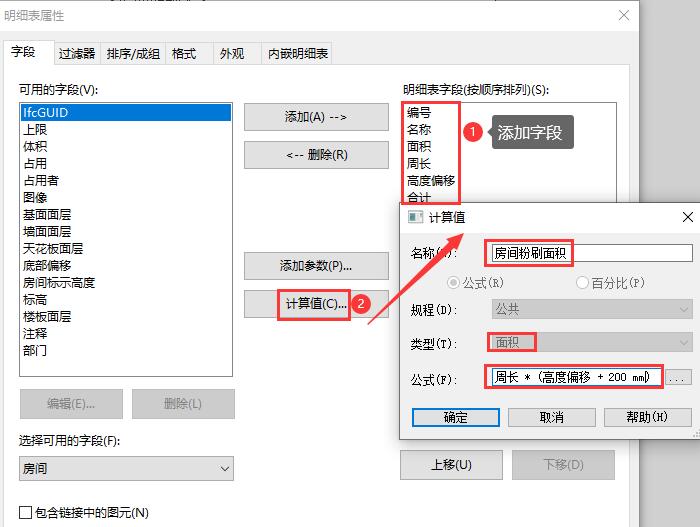Click the 添加(A) --> button
700x527 pixels.
[x=316, y=117]
